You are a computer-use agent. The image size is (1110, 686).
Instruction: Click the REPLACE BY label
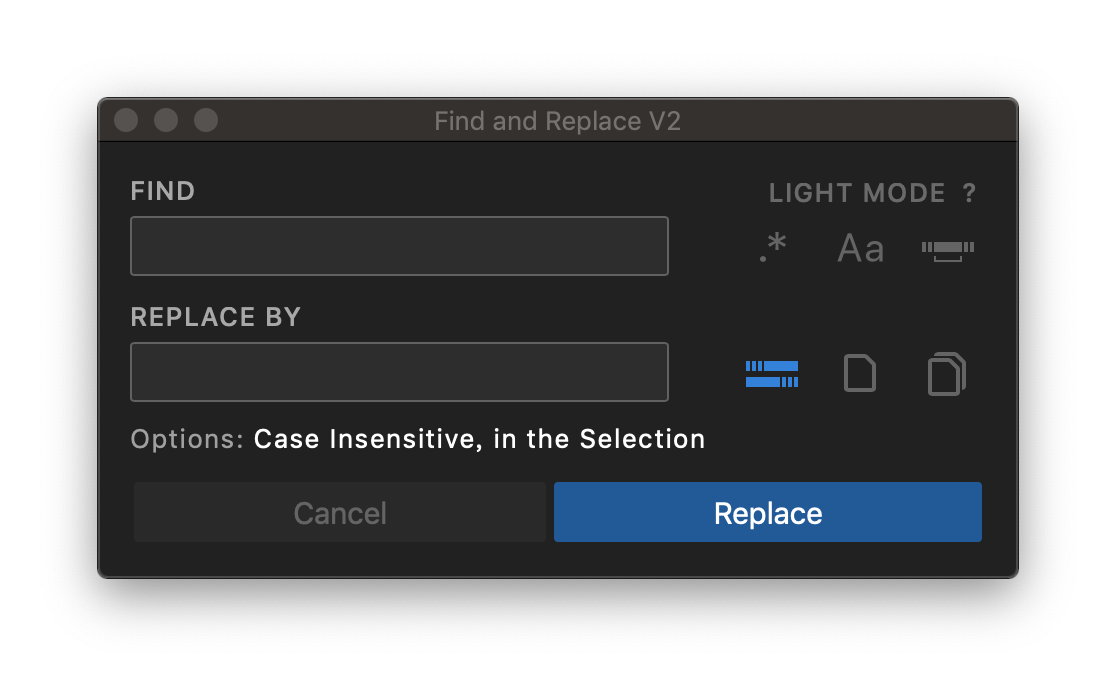[216, 317]
